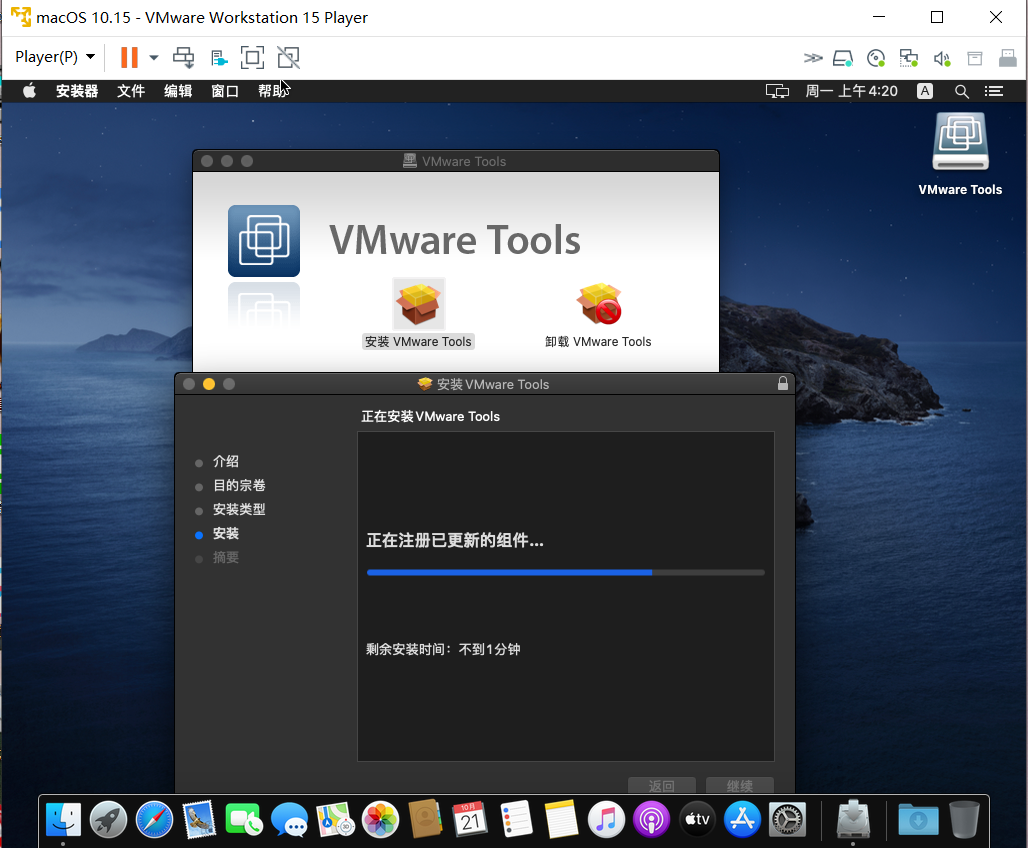Viewport: 1028px width, 848px height.
Task: Open Apple TV from the dock
Action: pyautogui.click(x=698, y=820)
